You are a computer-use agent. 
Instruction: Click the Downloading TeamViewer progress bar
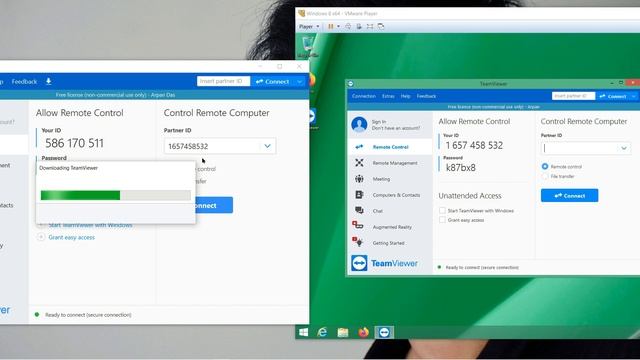(116, 195)
